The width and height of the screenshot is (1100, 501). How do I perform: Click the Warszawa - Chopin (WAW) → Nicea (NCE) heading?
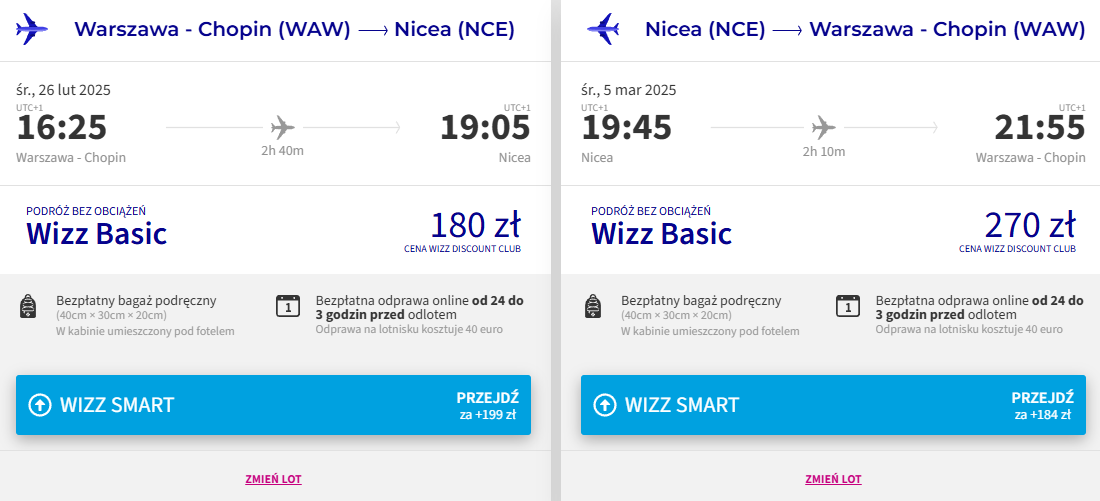coord(294,30)
